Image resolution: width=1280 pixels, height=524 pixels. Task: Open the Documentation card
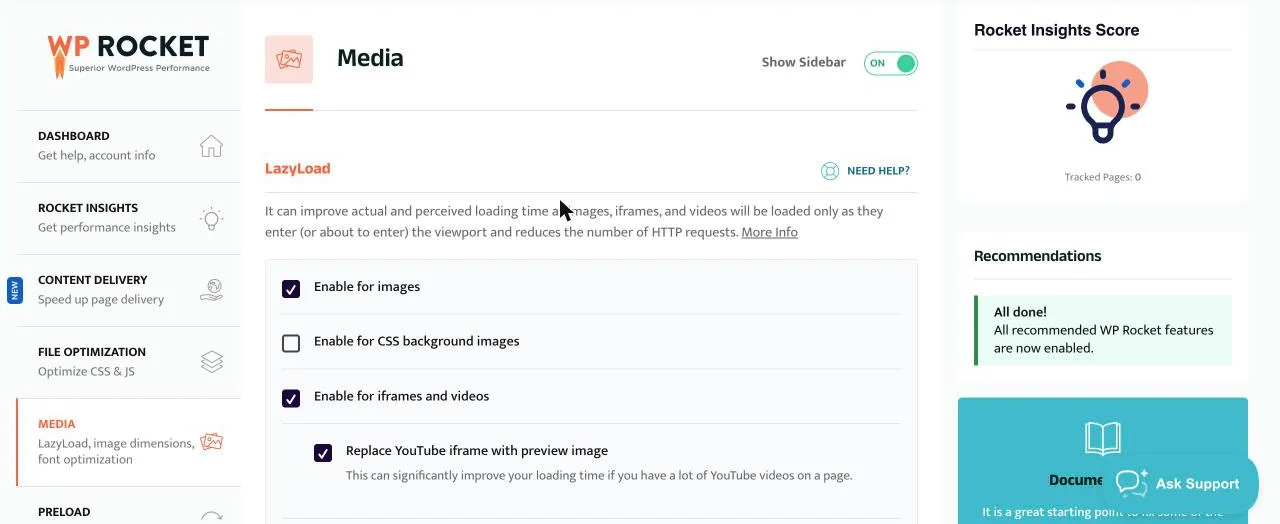1103,461
